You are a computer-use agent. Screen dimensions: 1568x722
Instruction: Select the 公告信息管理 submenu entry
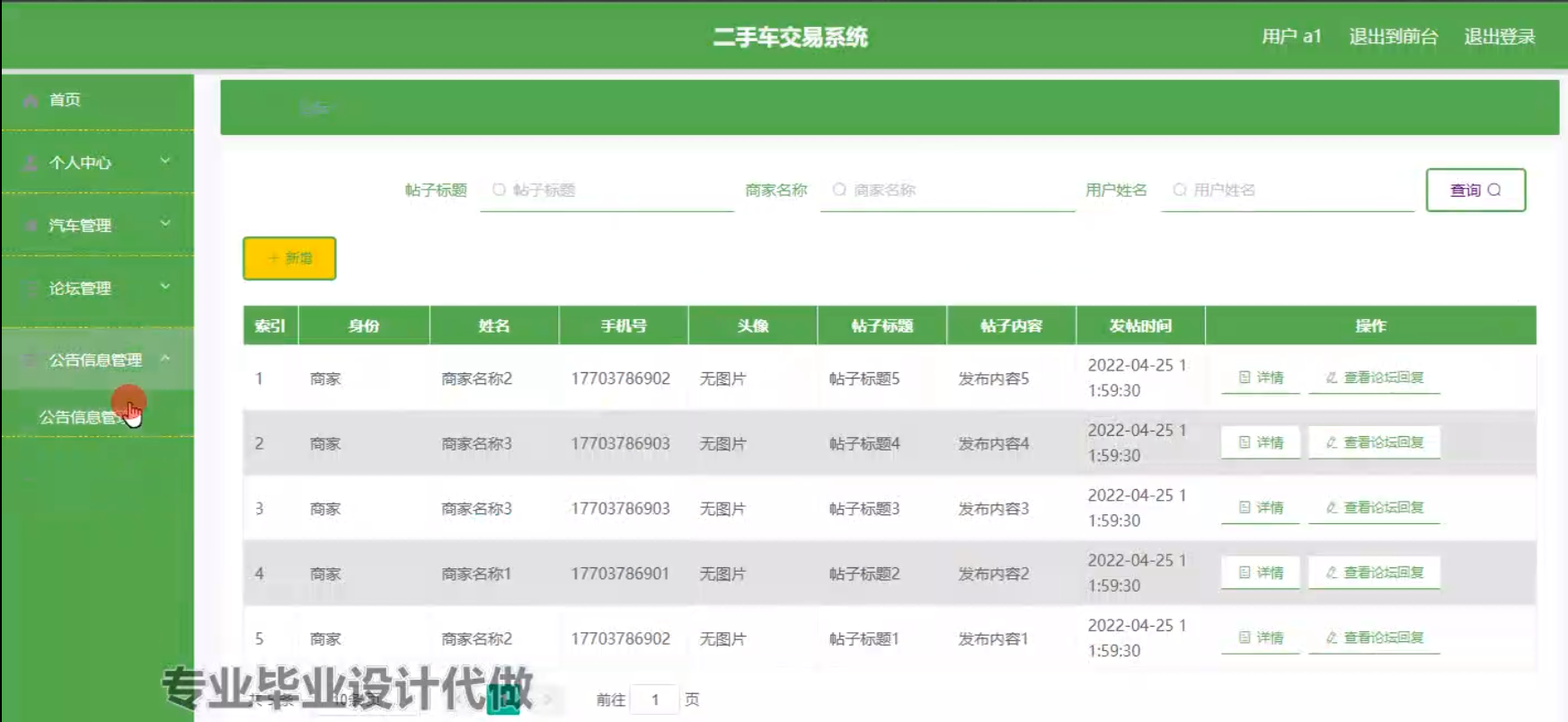pyautogui.click(x=97, y=416)
